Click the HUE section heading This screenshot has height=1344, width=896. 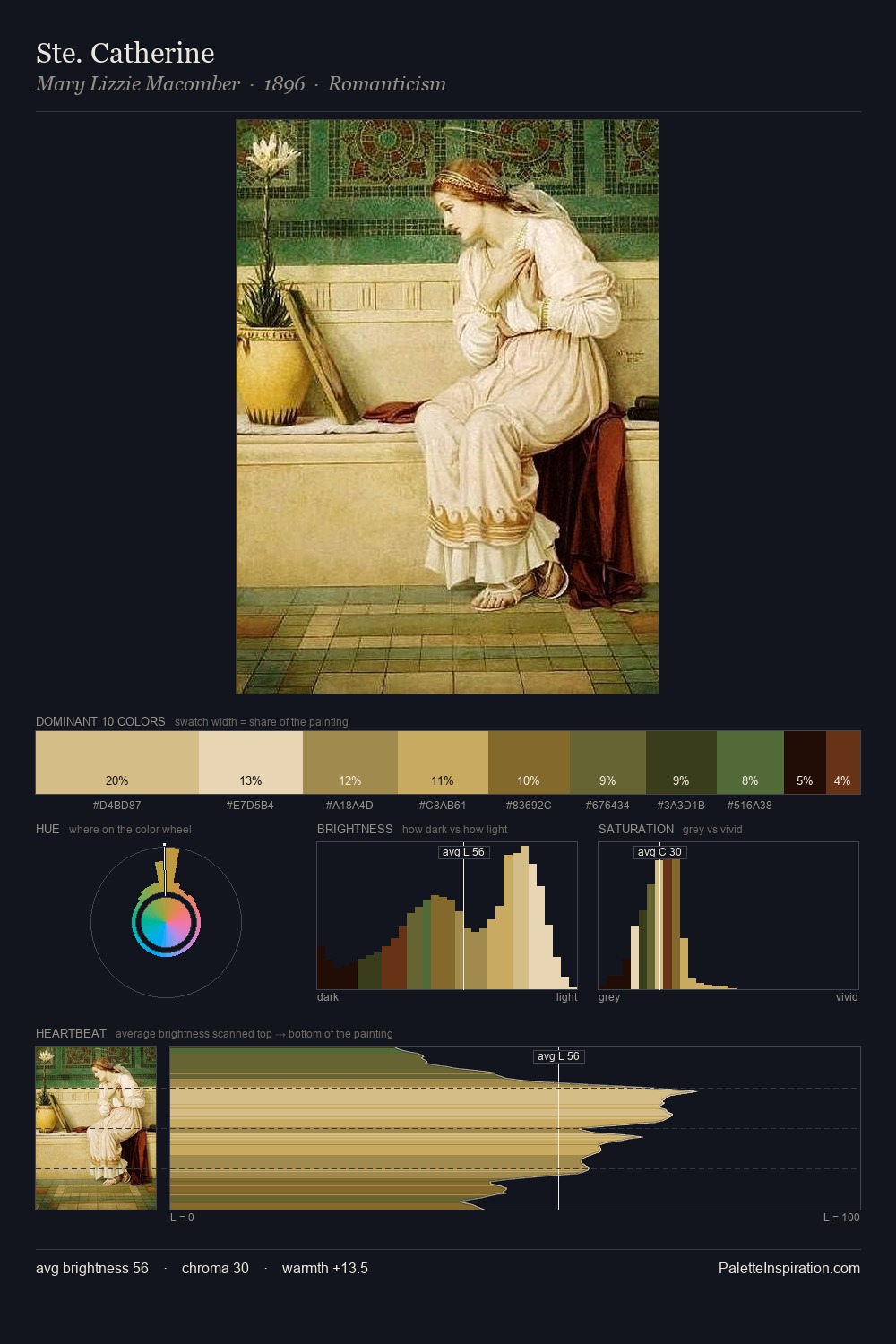click(x=47, y=829)
